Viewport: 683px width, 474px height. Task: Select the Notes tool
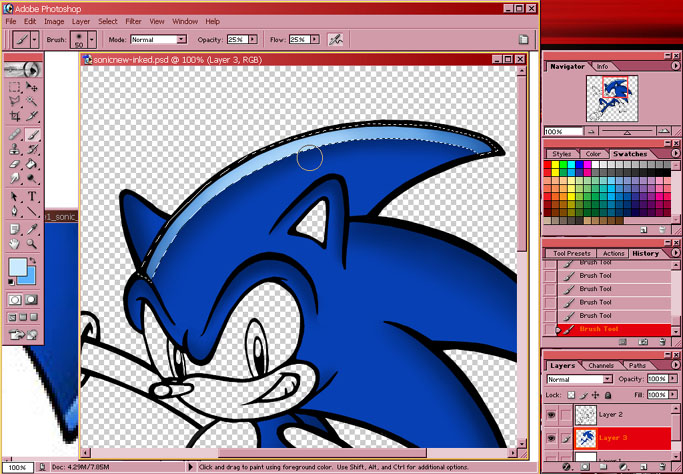tap(15, 229)
